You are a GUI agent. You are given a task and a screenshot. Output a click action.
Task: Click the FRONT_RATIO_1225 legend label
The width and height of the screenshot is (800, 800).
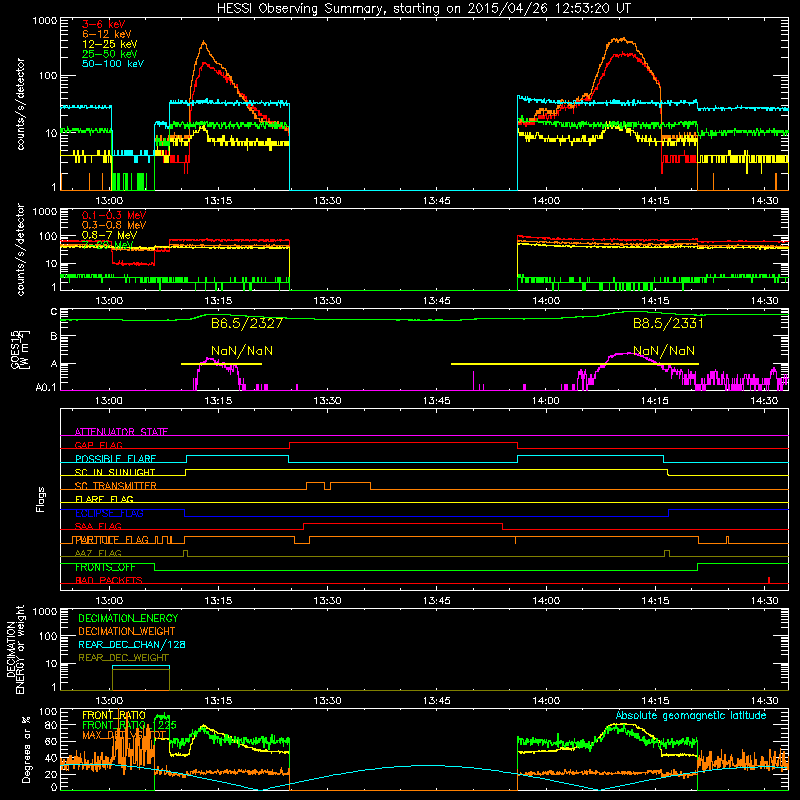tap(129, 726)
